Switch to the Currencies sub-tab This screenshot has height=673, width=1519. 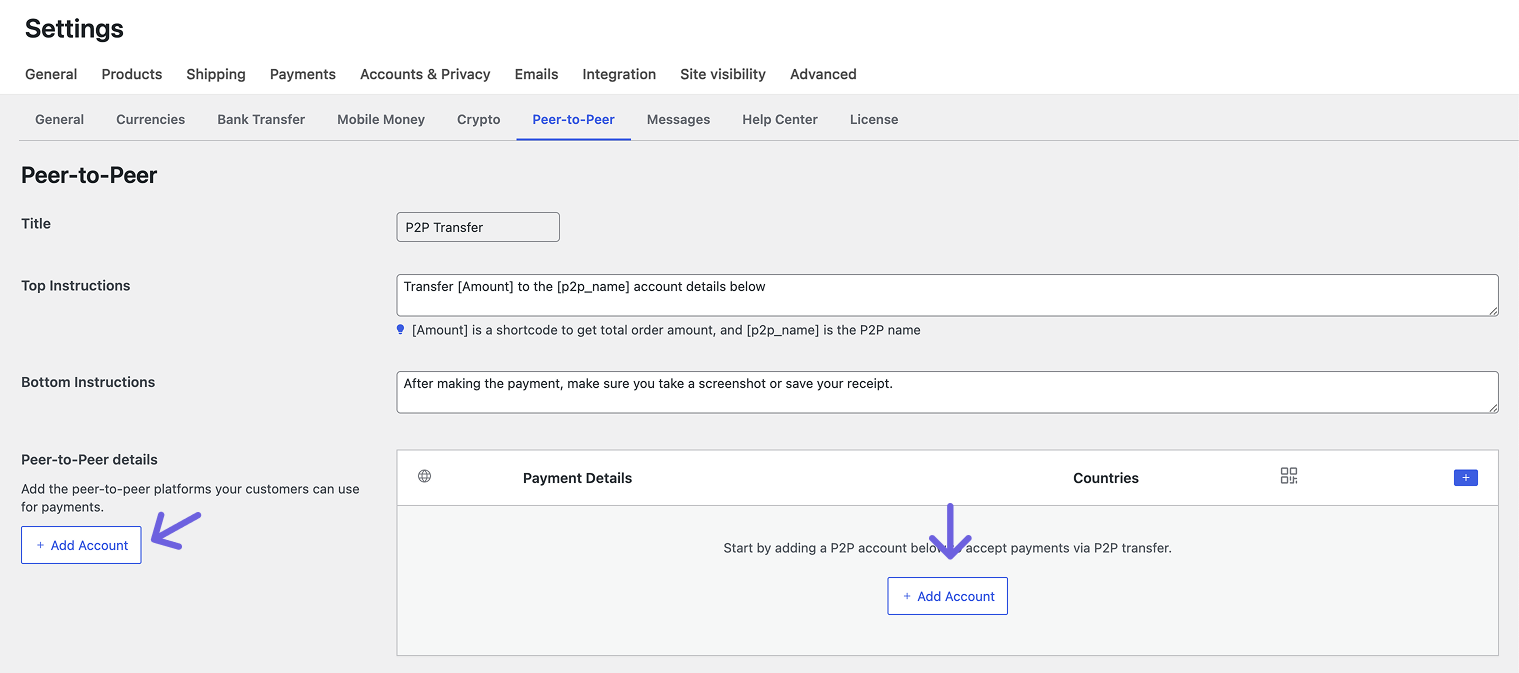pyautogui.click(x=150, y=119)
